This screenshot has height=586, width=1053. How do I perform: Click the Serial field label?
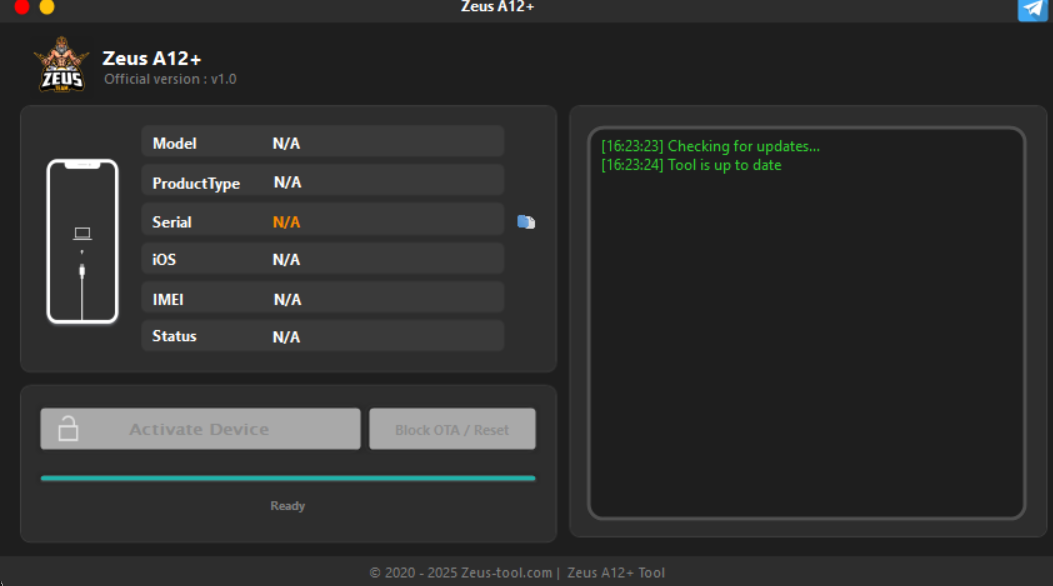pos(172,222)
